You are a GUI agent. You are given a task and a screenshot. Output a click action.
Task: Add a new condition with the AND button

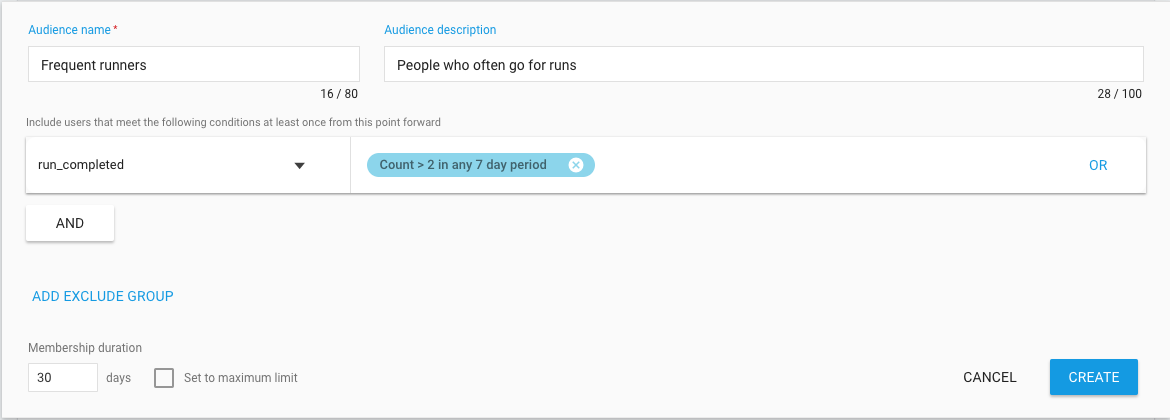click(x=70, y=223)
